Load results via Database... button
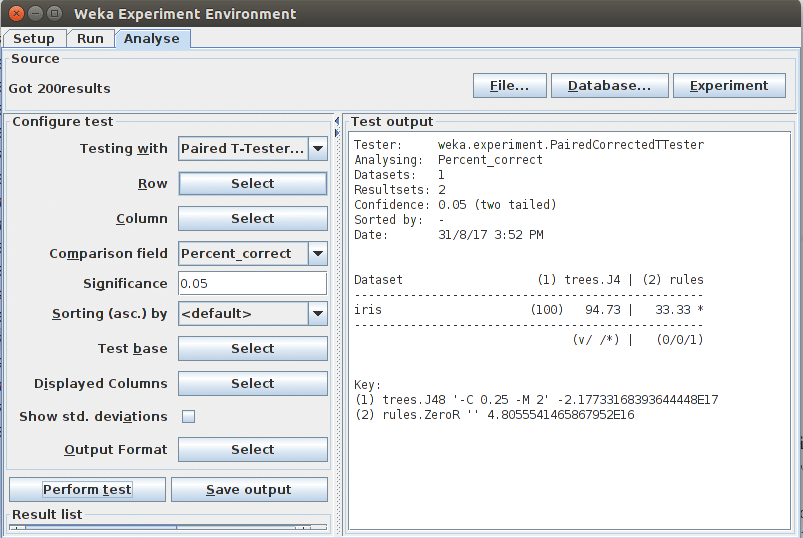 point(609,86)
